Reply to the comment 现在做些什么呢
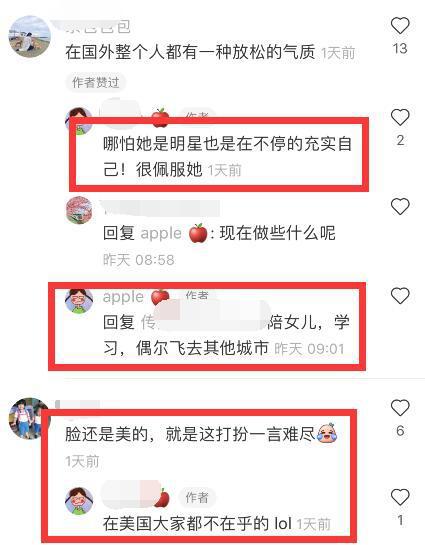 [x=277, y=233]
